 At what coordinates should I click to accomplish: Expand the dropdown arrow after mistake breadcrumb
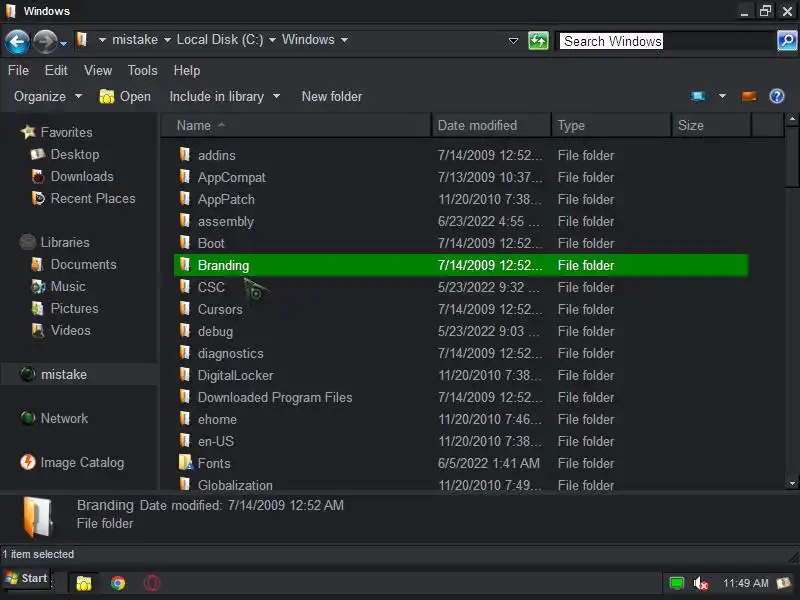[167, 40]
